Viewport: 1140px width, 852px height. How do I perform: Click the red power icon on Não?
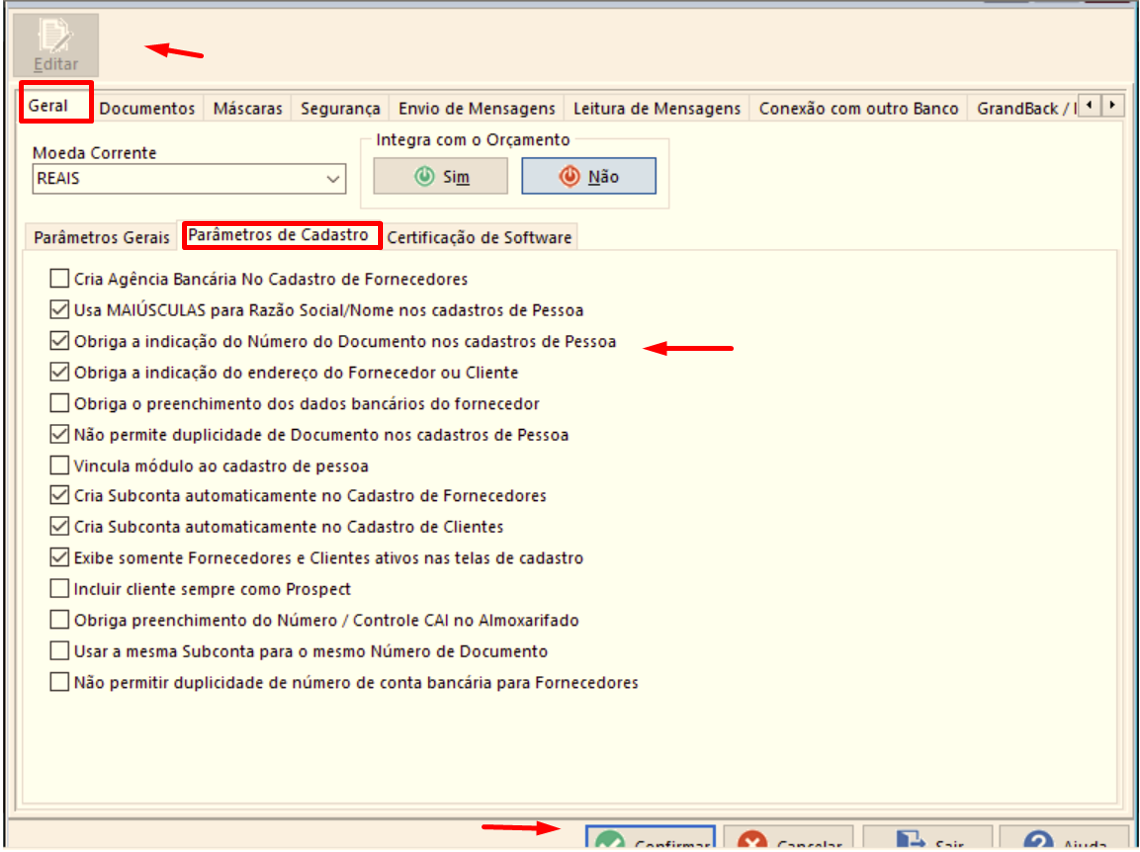[569, 177]
